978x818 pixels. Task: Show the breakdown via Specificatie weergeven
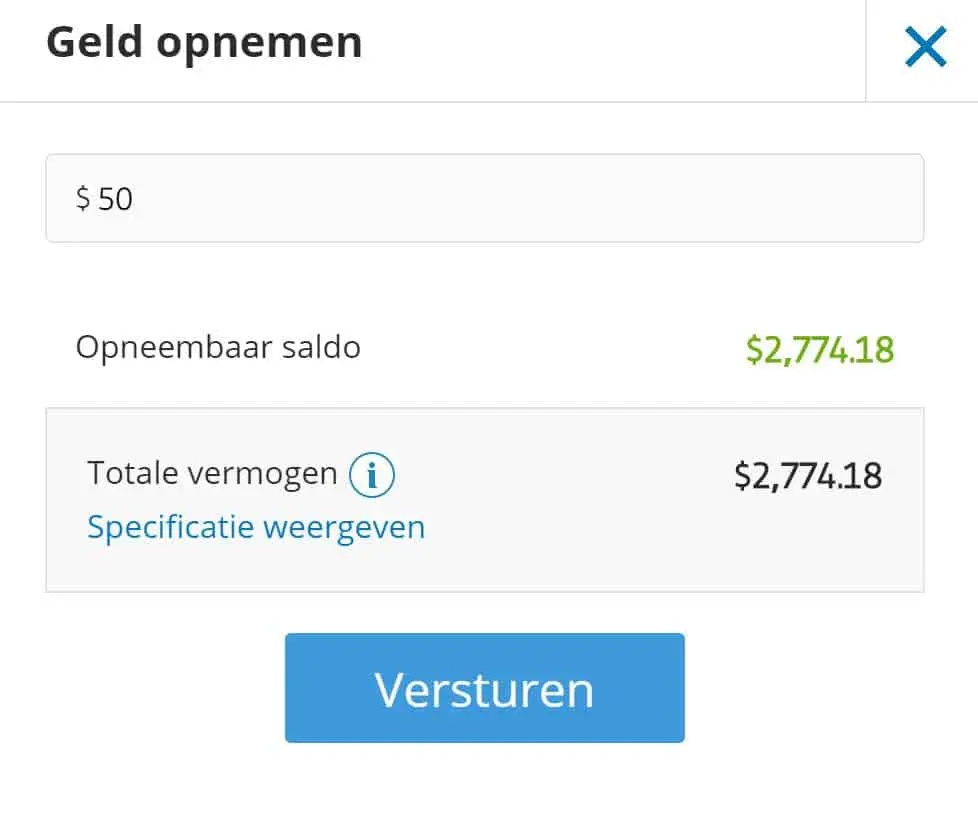(256, 527)
